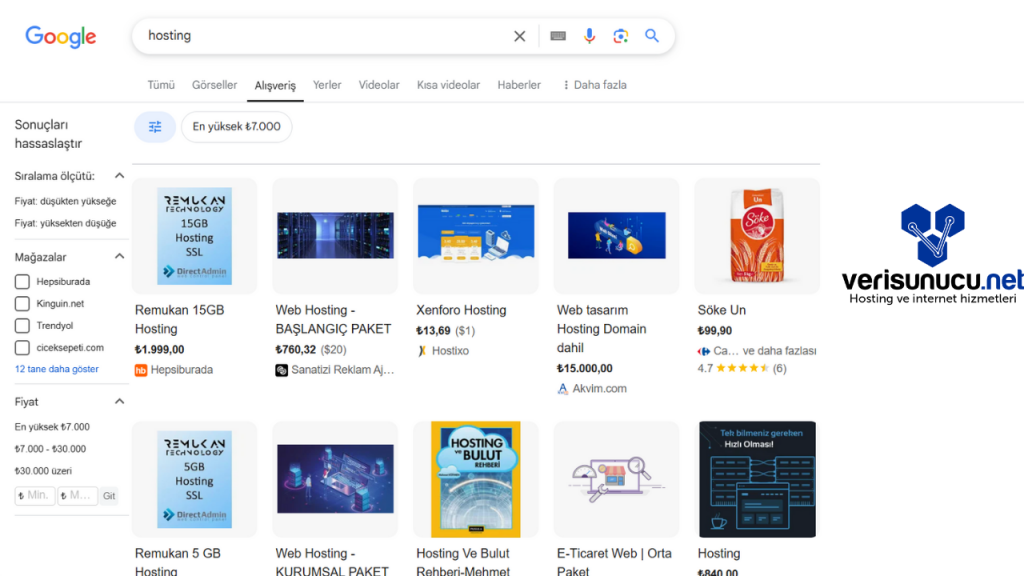1024x576 pixels.
Task: Open Web Hosting BAŞLANGIÇ PAKET server image
Action: point(335,236)
